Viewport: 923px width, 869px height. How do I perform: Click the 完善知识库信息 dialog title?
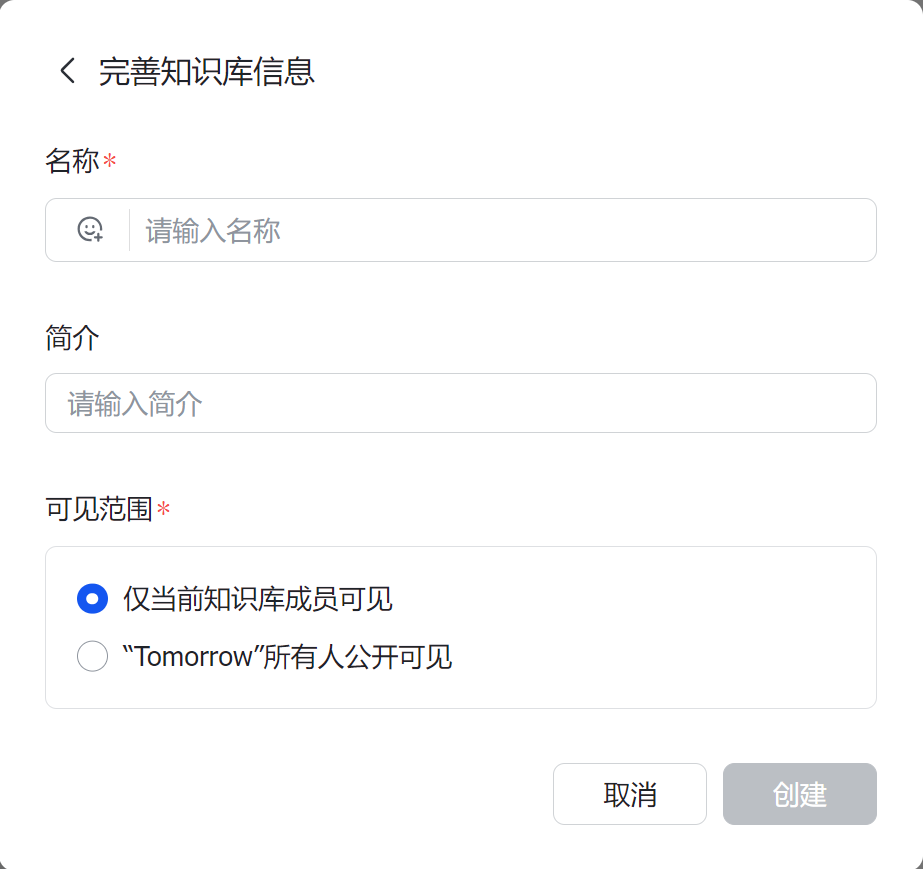pos(207,72)
